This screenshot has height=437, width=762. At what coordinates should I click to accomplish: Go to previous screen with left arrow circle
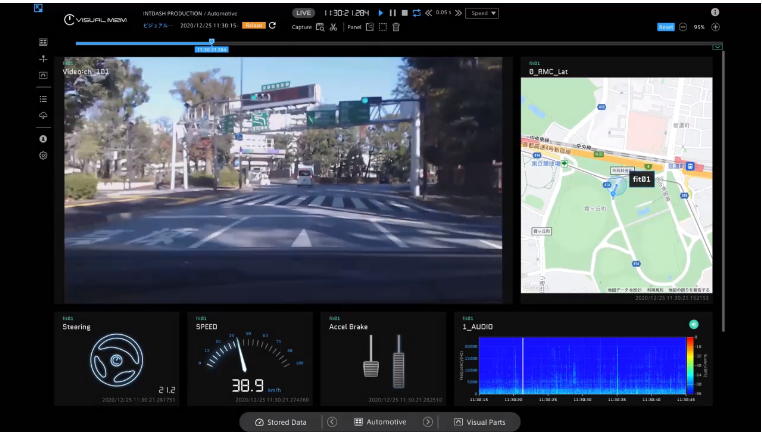[332, 422]
